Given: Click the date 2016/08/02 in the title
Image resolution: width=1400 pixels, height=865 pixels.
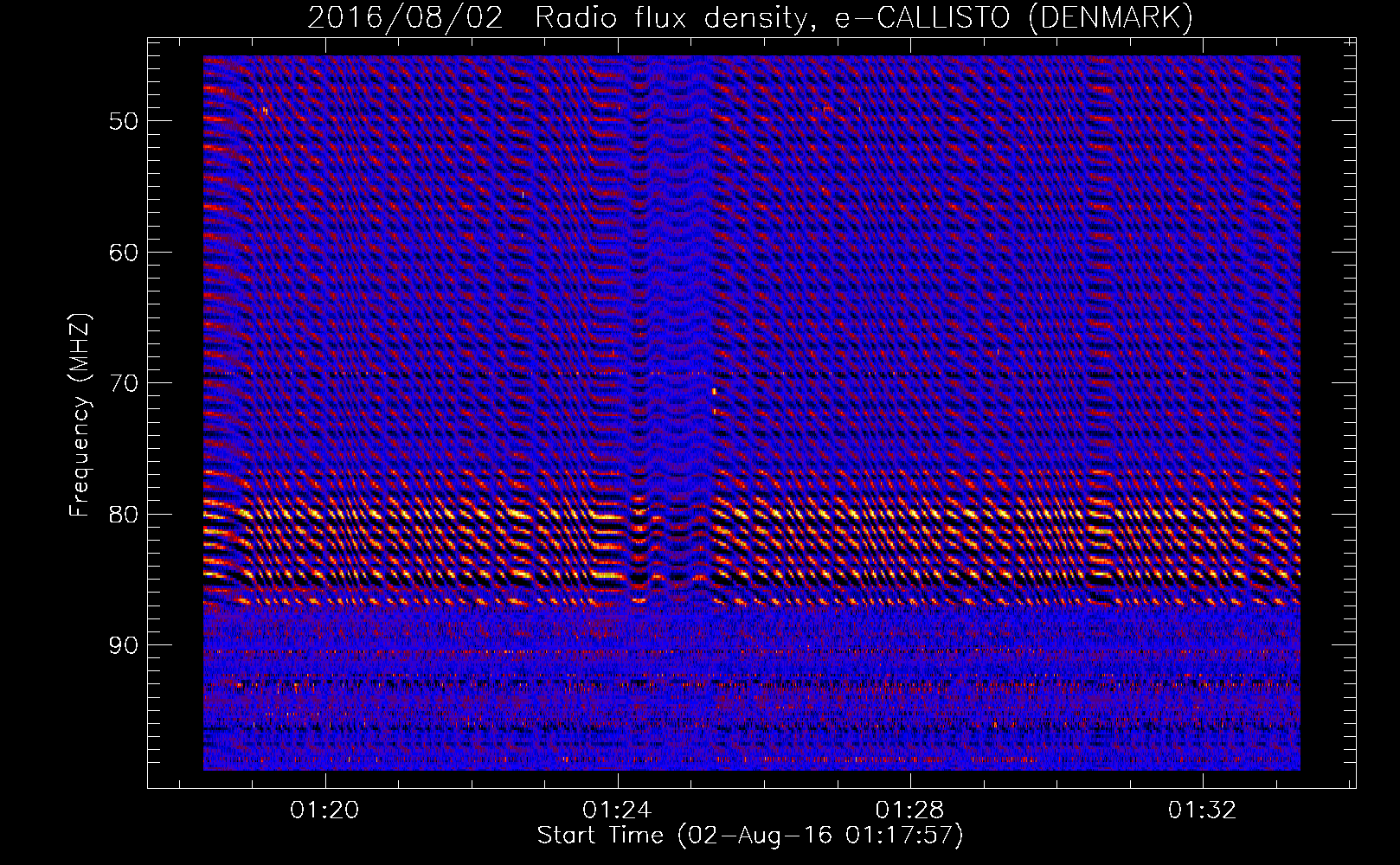Looking at the screenshot, I should [x=405, y=17].
